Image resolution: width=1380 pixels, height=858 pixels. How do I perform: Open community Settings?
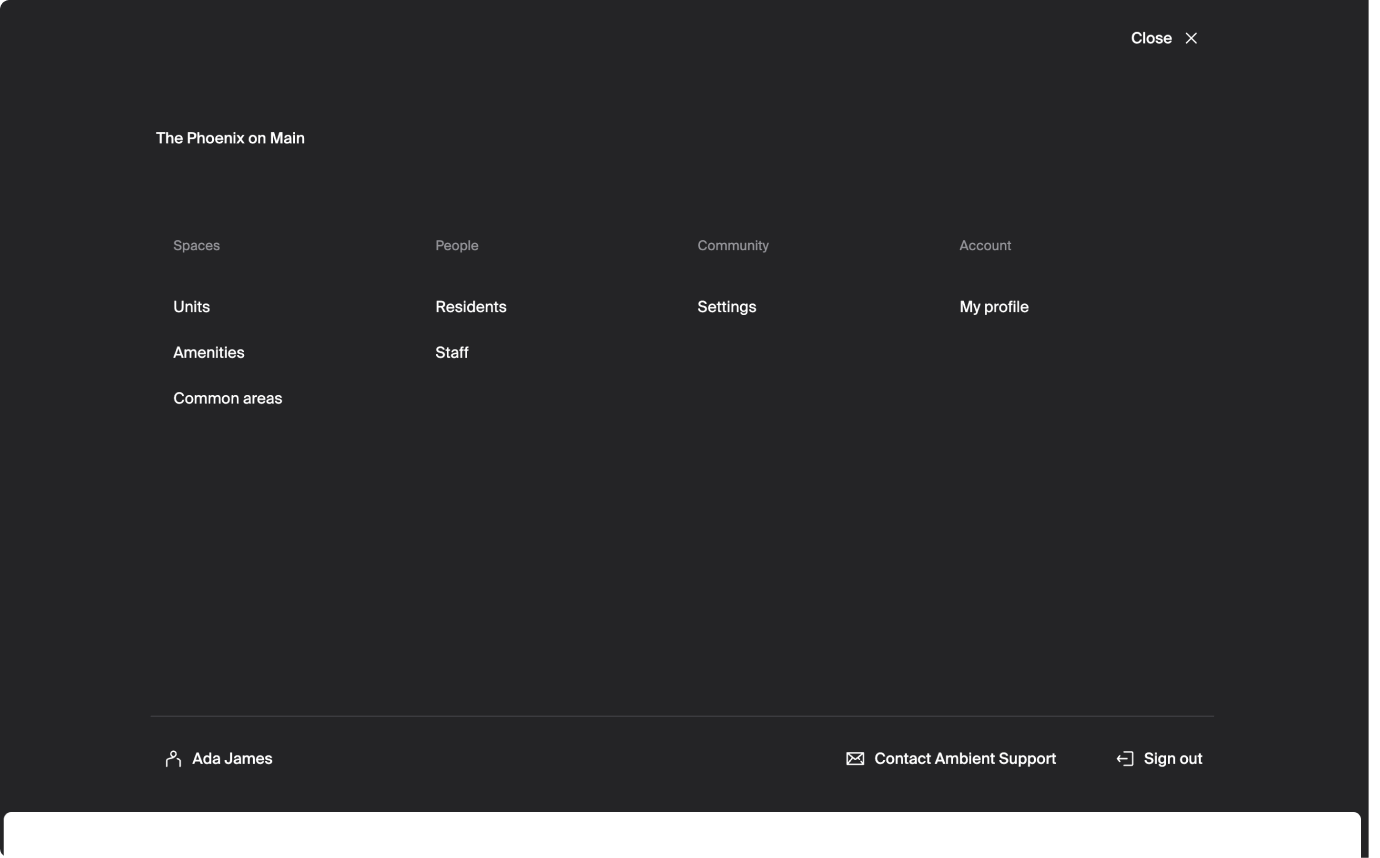pos(726,307)
